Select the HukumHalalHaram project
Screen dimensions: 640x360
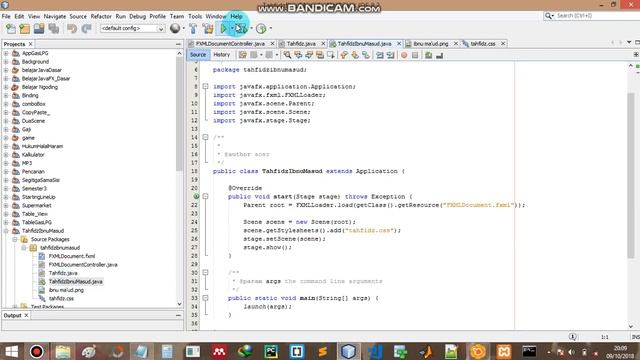[x=42, y=146]
